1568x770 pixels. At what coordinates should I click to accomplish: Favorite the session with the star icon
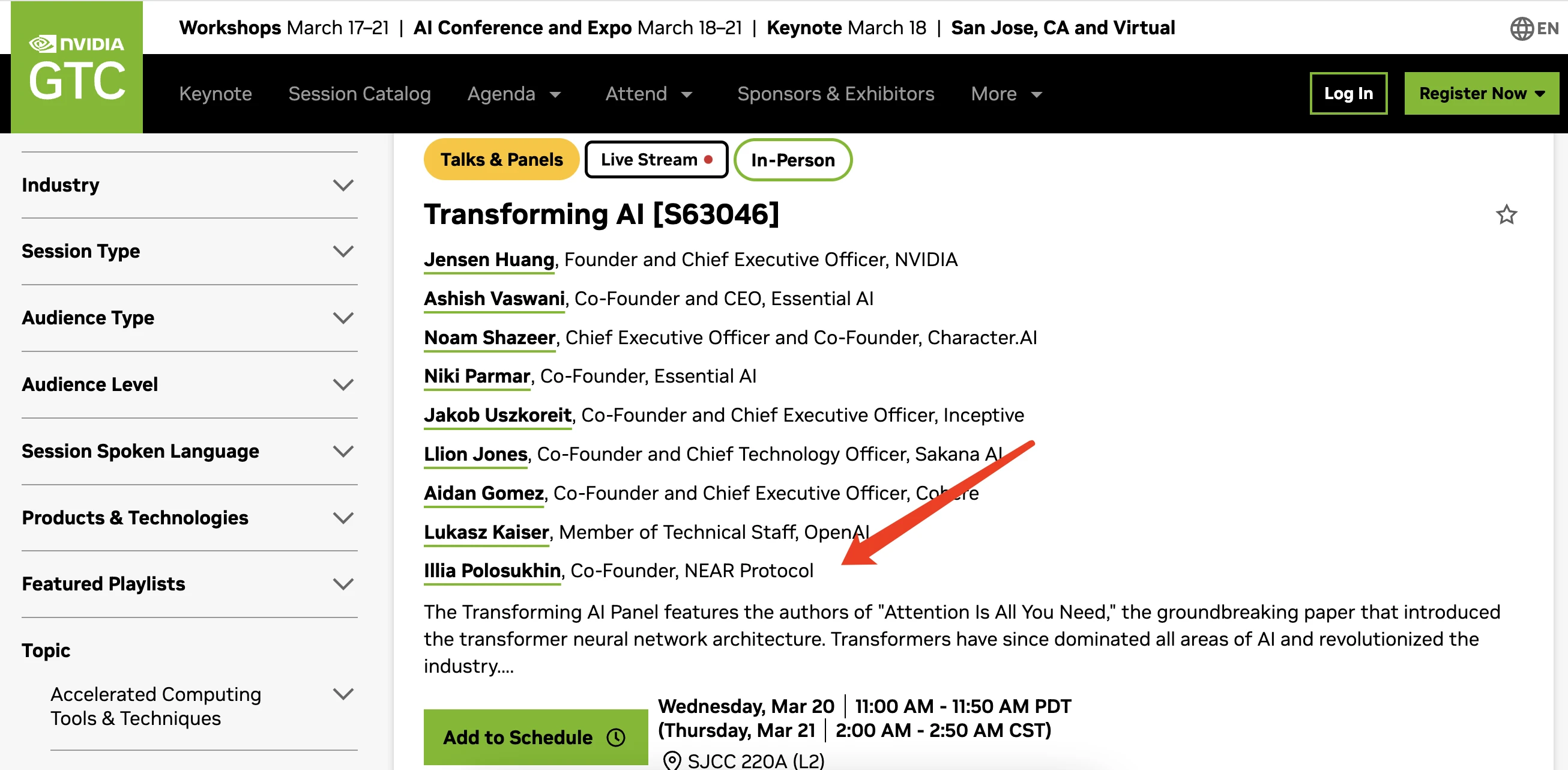(1506, 214)
